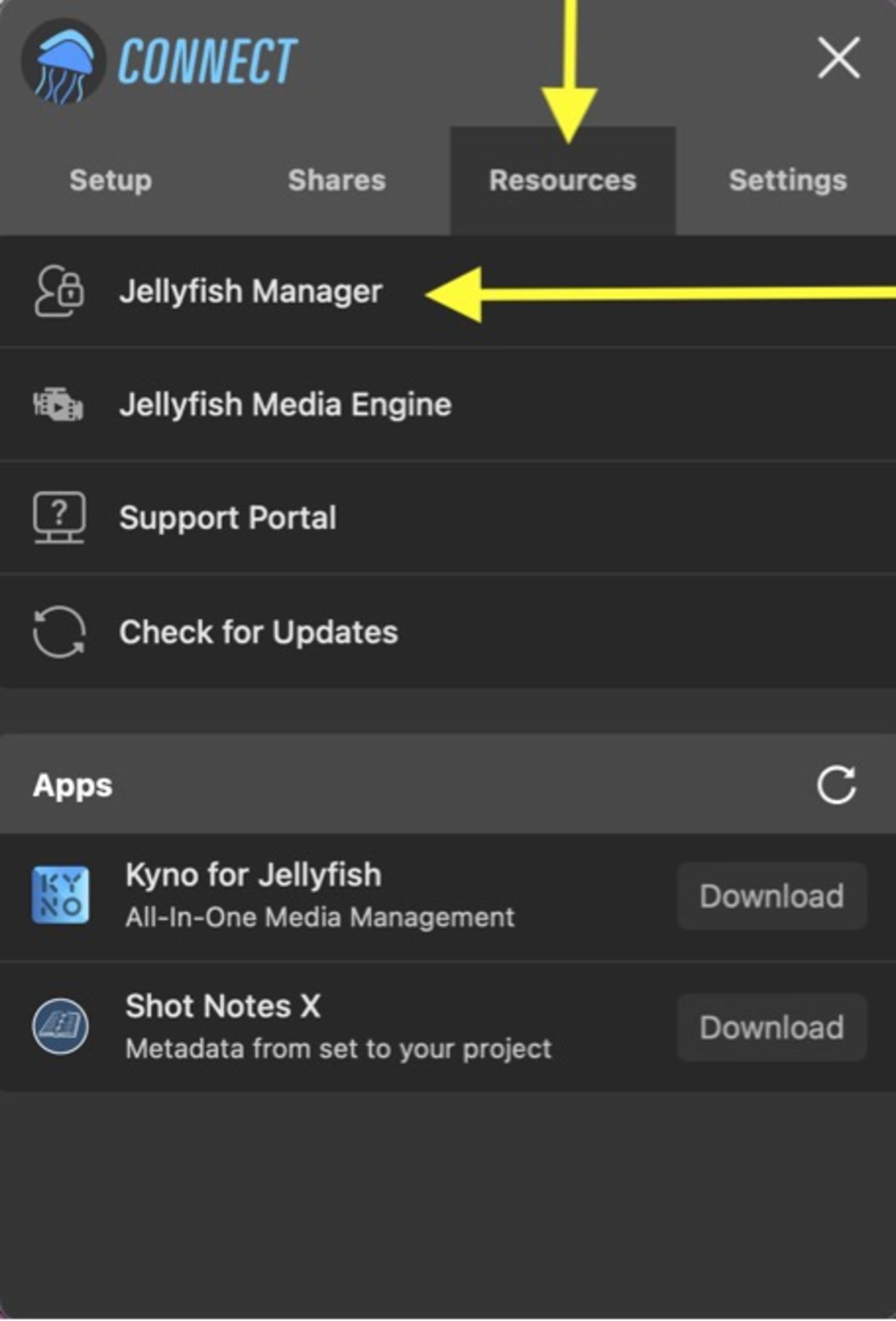Download Kyno for Jellyfish
The height and width of the screenshot is (1321, 896).
pyautogui.click(x=772, y=896)
